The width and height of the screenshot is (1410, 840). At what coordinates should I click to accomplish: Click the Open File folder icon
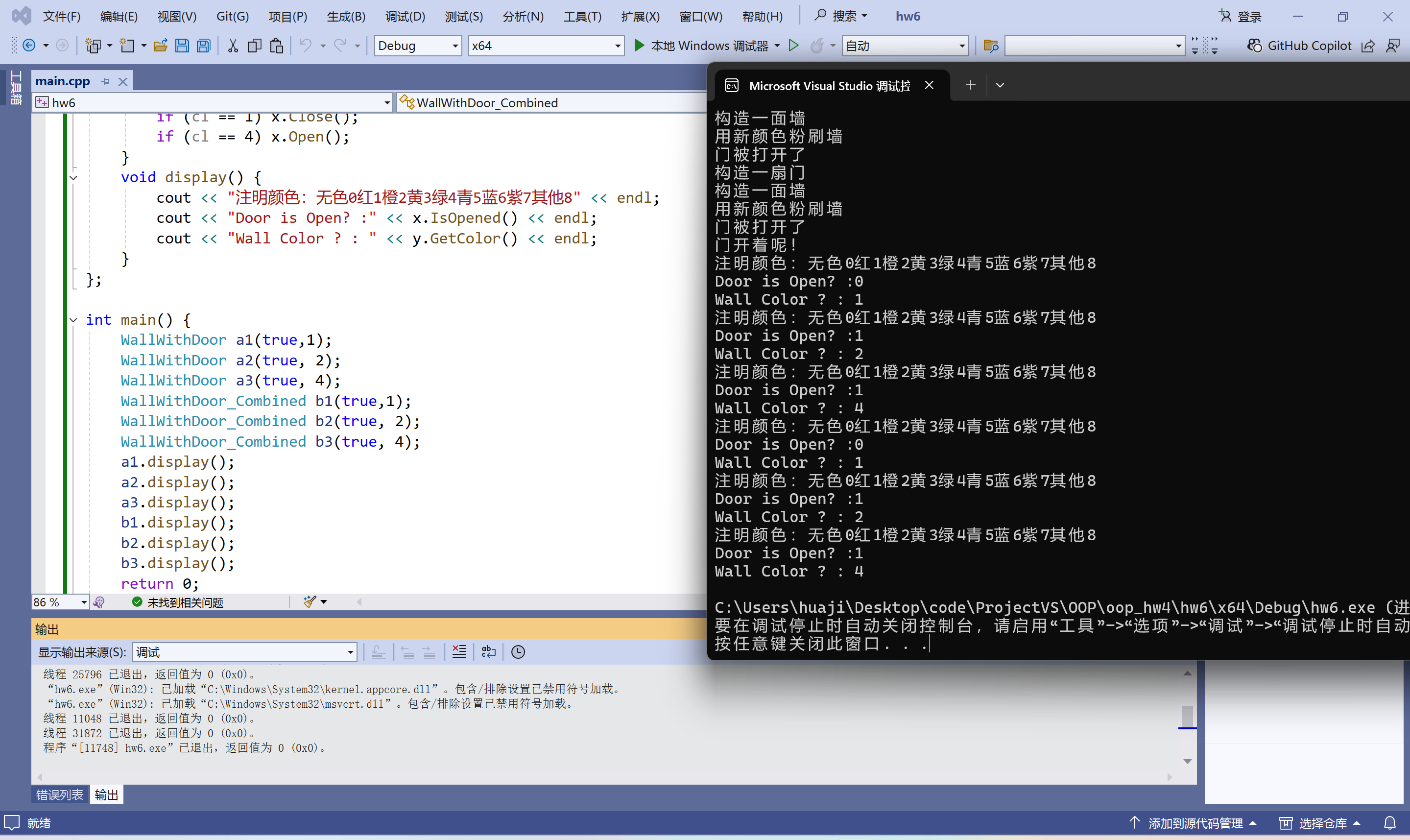[x=160, y=46]
